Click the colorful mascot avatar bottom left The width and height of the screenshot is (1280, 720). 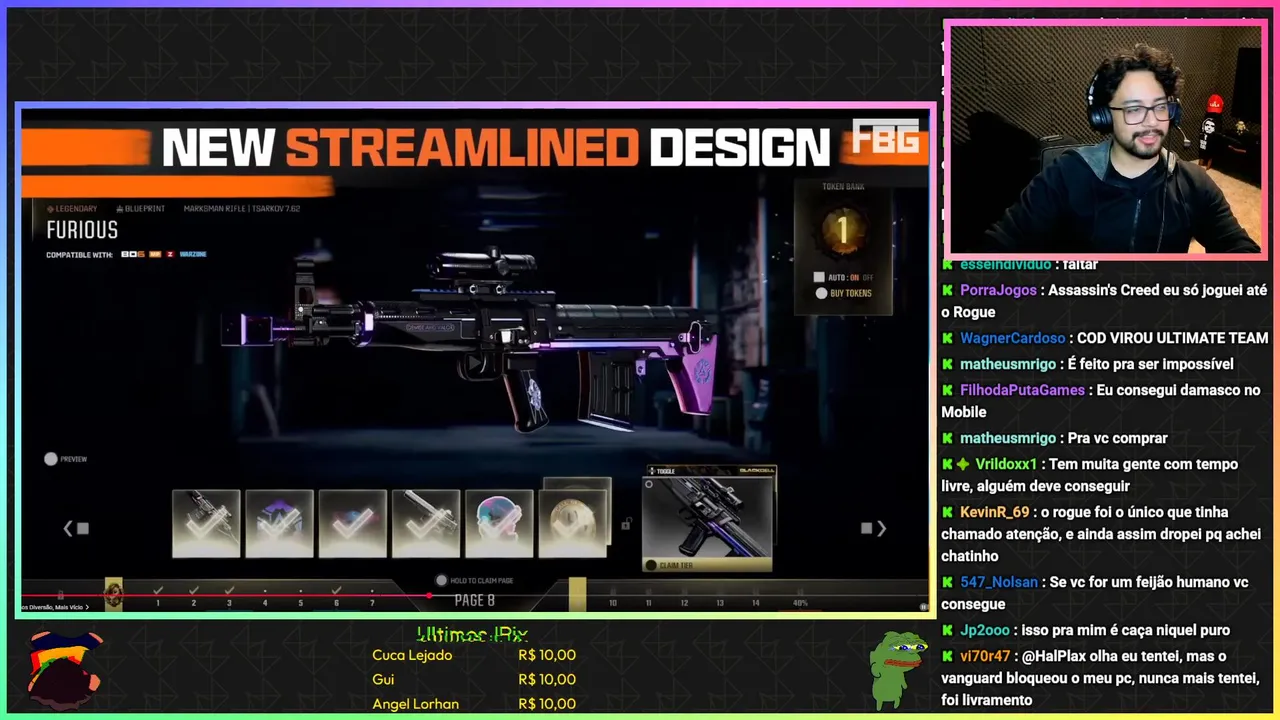pyautogui.click(x=63, y=669)
